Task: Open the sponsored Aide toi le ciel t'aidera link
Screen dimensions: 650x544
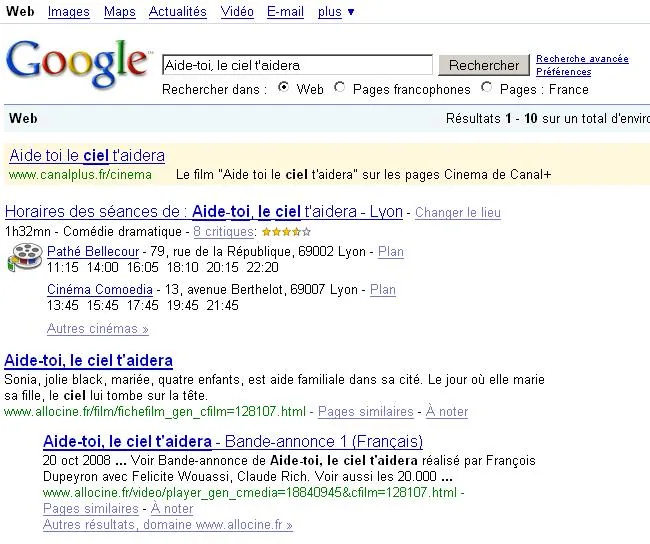Action: click(x=87, y=155)
